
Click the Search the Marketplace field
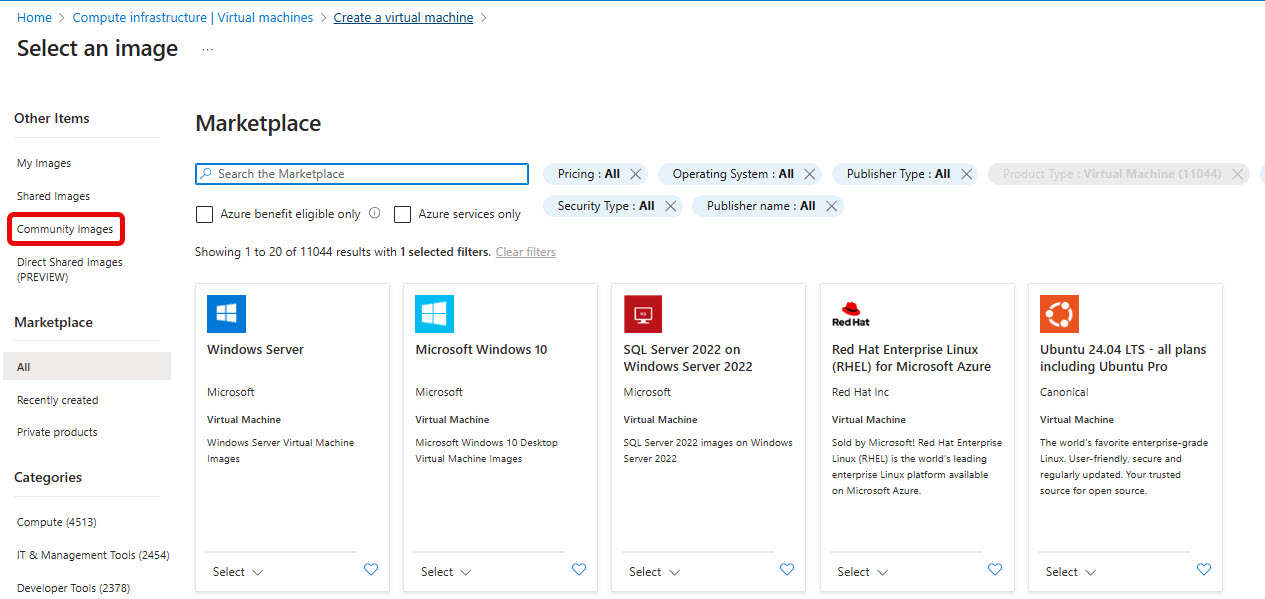click(362, 174)
